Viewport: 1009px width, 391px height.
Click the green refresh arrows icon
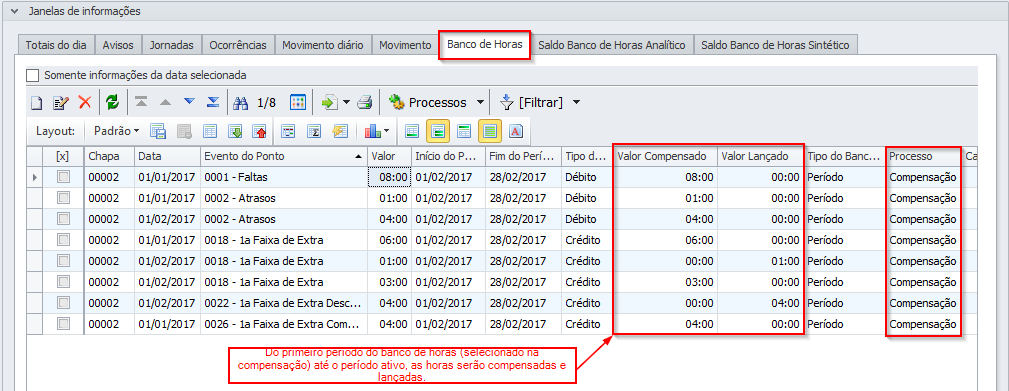click(113, 102)
